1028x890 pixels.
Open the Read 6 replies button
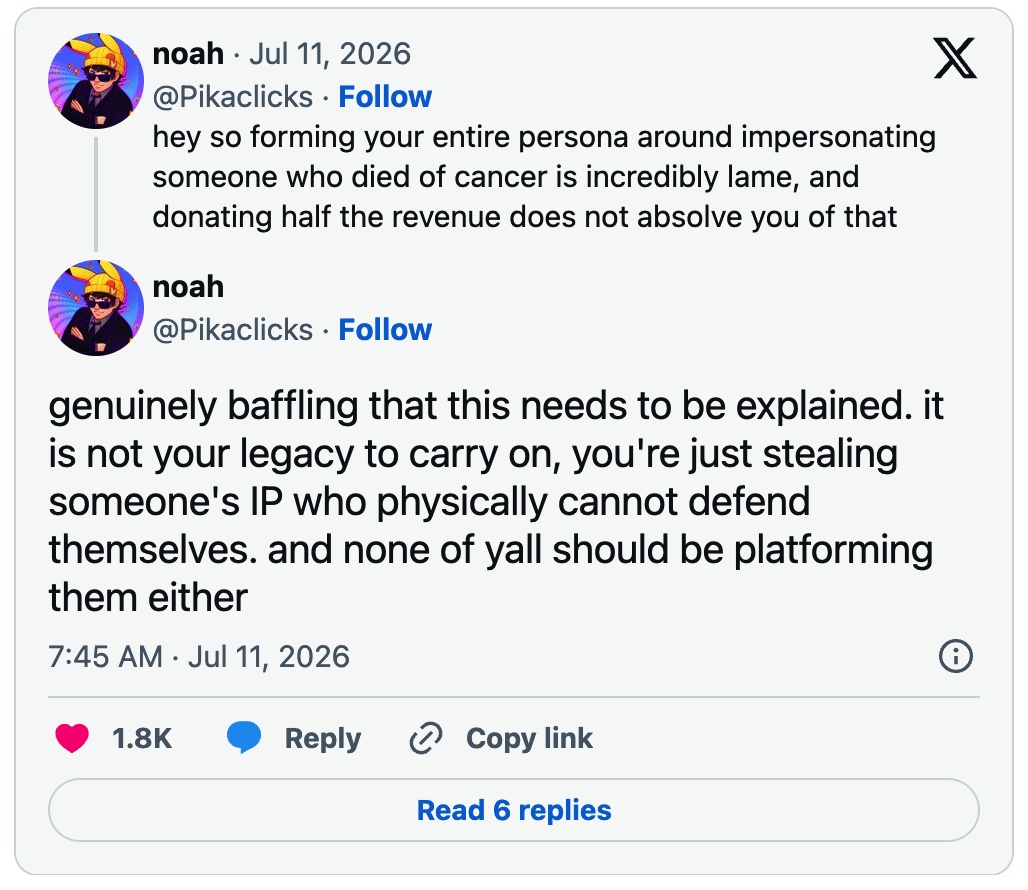[x=514, y=810]
